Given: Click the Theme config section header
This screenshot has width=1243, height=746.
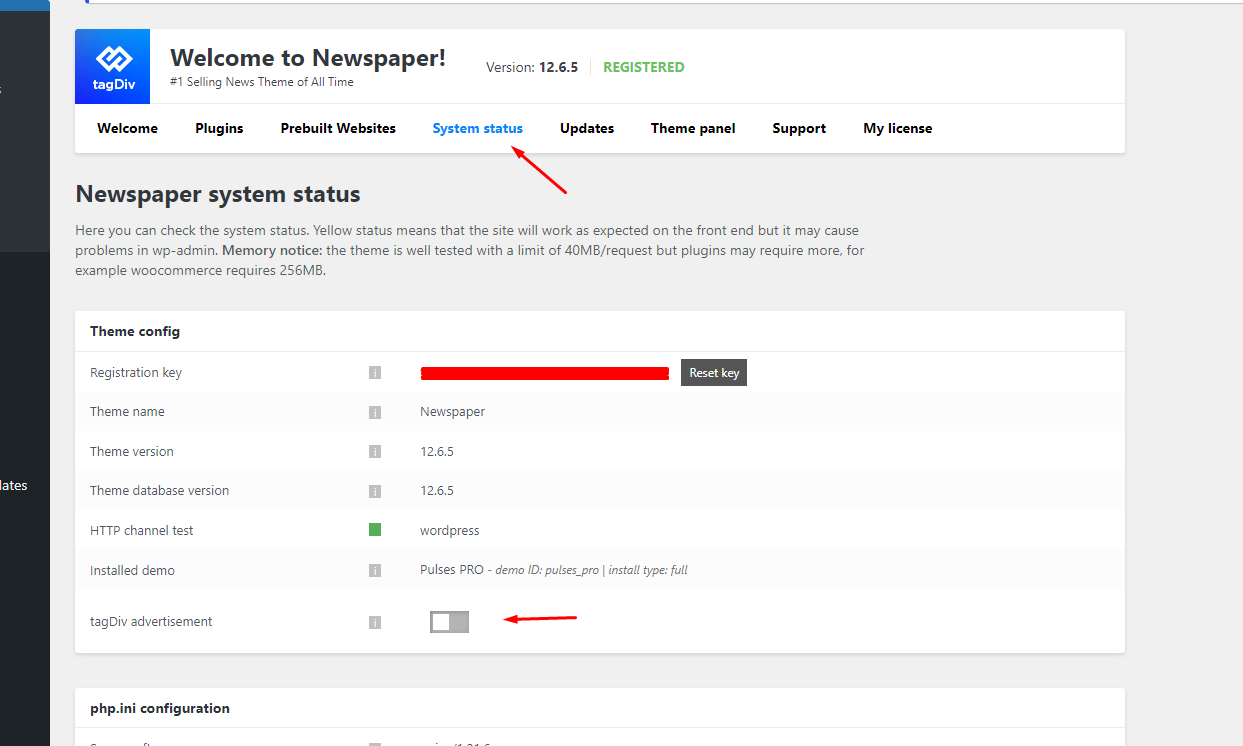Looking at the screenshot, I should coord(135,331).
